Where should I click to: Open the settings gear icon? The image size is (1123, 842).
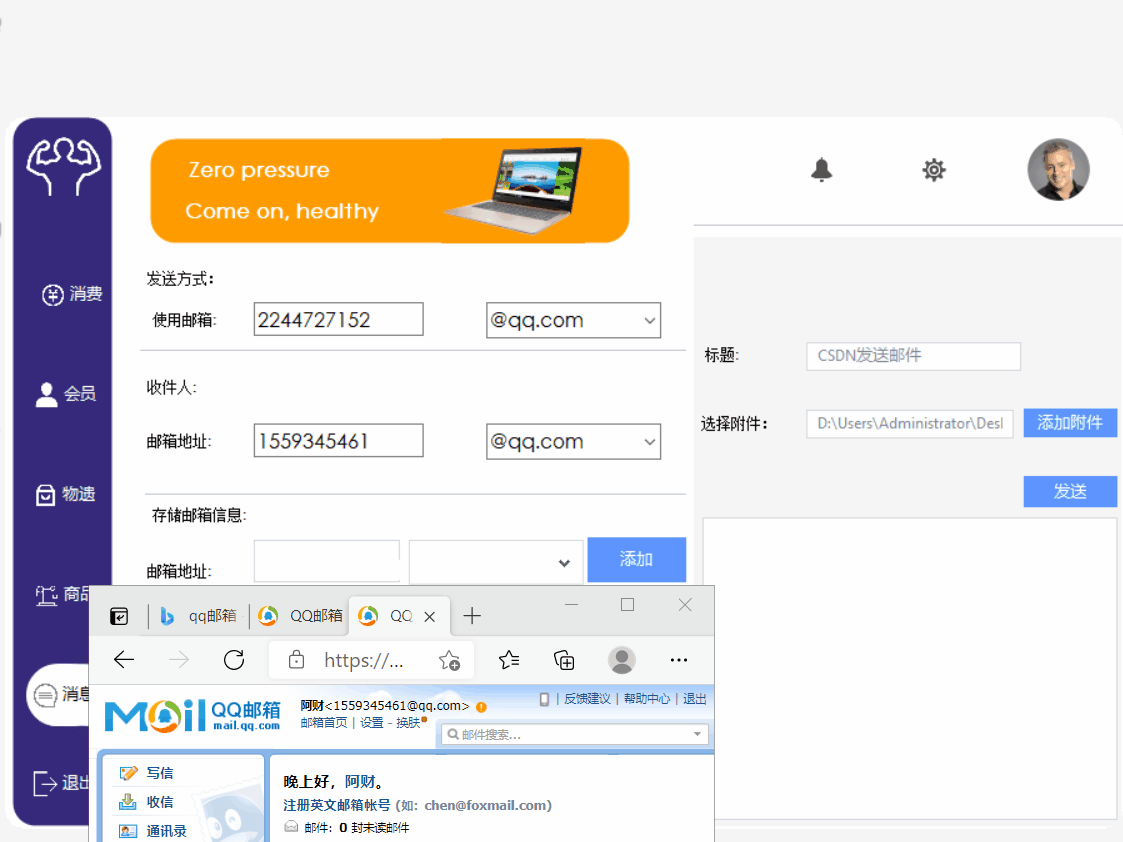[x=933, y=170]
